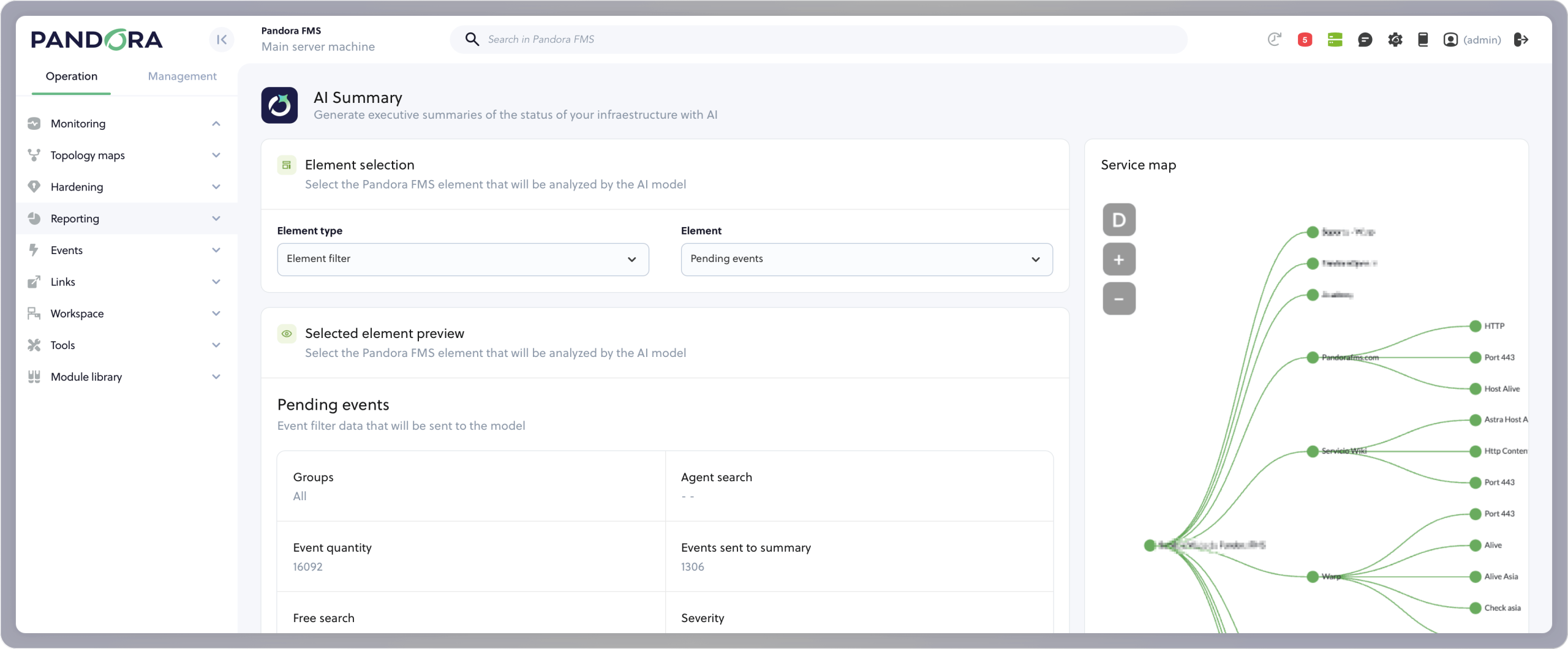Click the Main server machine text
The height and width of the screenshot is (649, 1568).
(x=318, y=47)
